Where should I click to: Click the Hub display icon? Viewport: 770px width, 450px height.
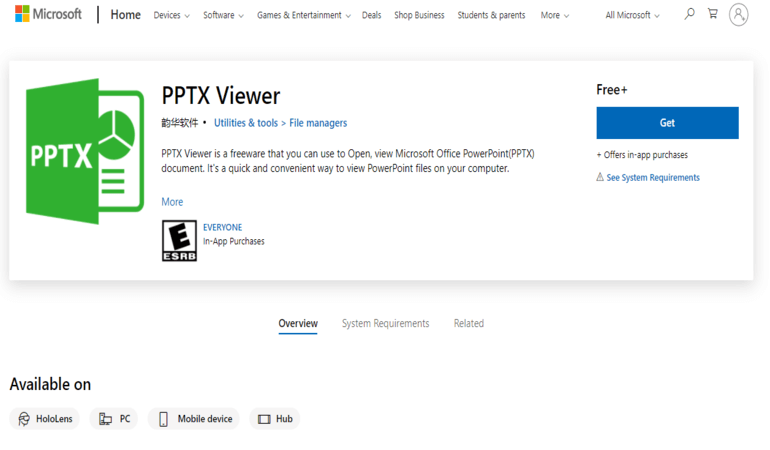264,419
